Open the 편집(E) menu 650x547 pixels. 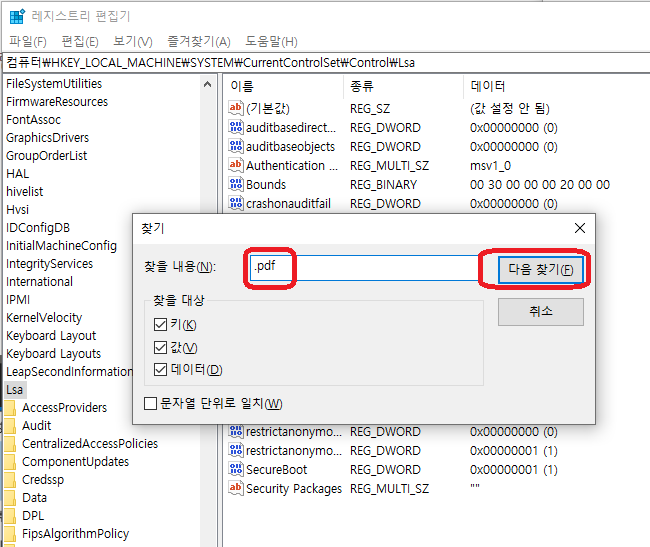[80, 41]
